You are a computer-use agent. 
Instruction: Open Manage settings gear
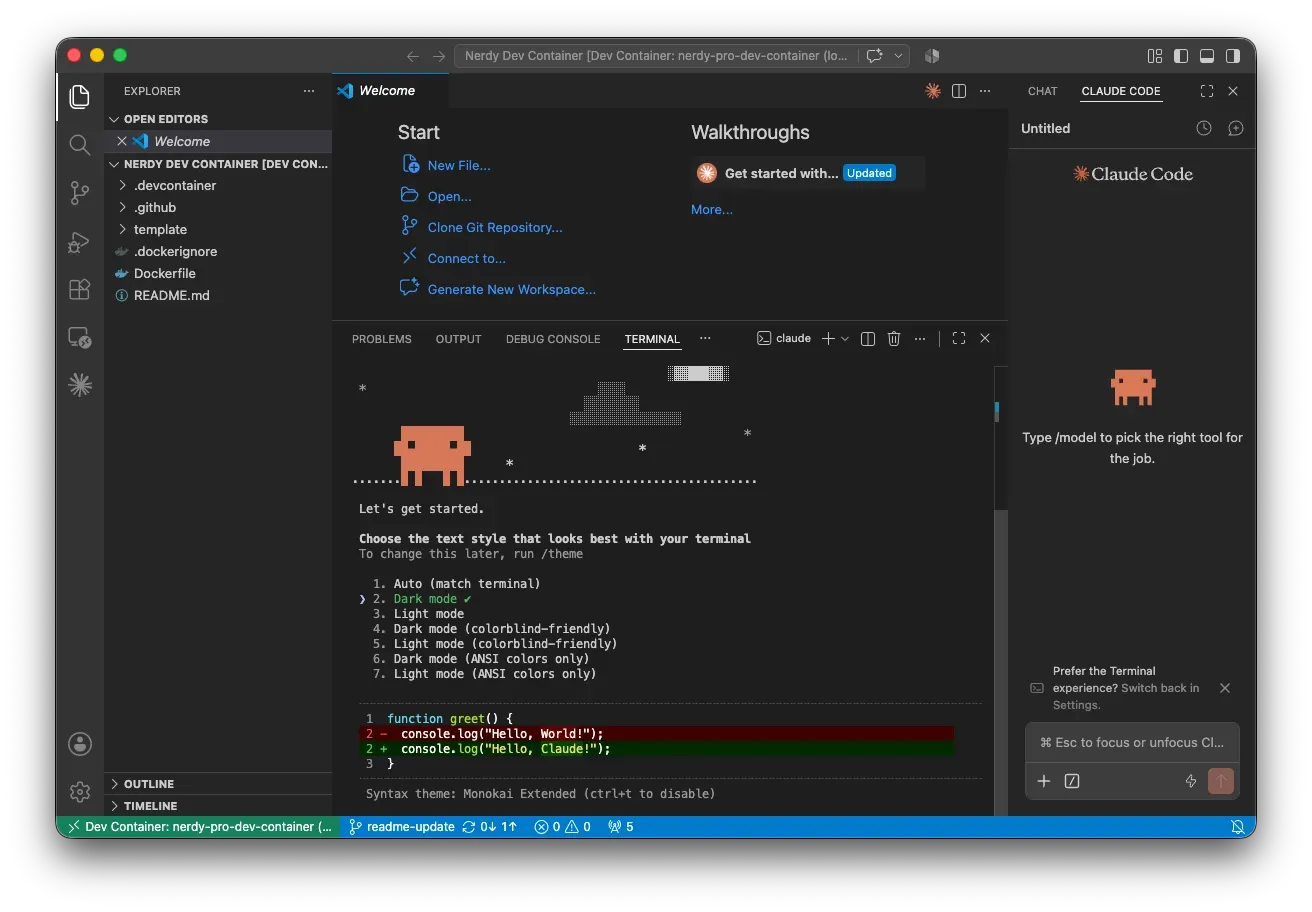[80, 792]
